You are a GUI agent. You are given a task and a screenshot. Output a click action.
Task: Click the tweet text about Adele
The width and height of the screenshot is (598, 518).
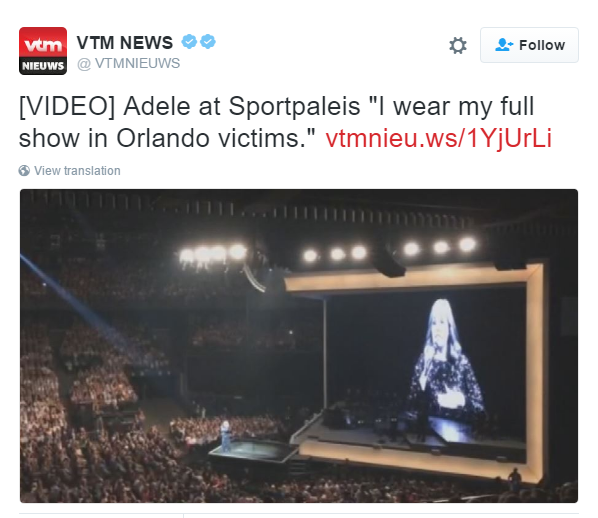click(x=285, y=122)
